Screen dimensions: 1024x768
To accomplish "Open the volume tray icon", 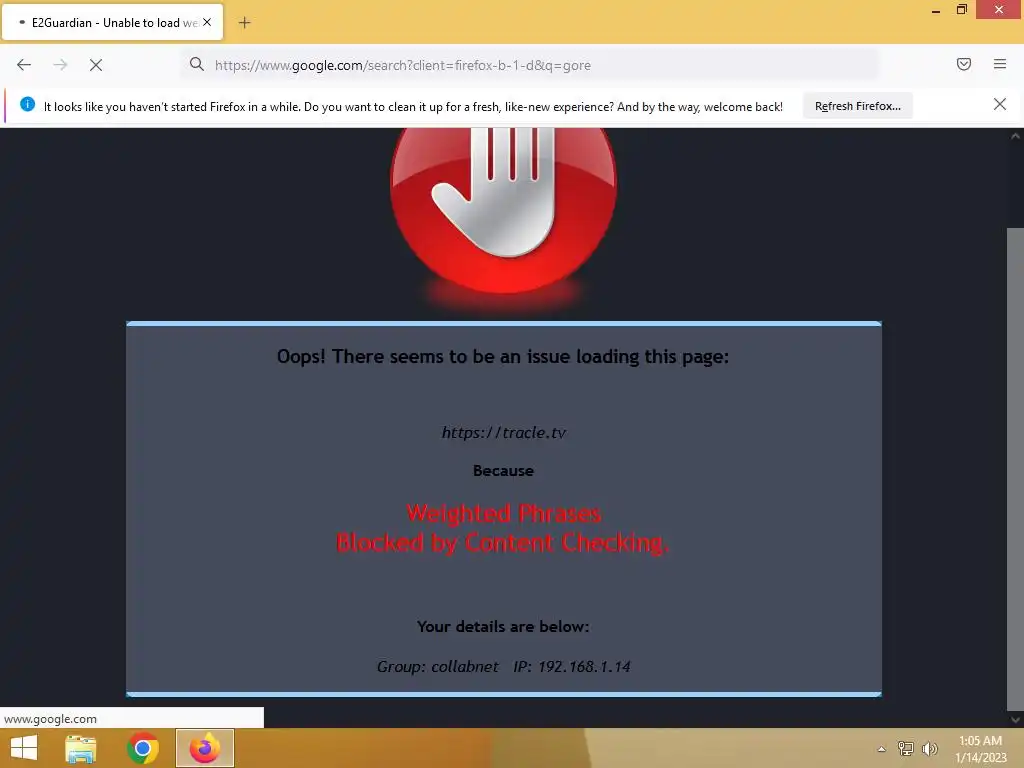I will point(930,748).
